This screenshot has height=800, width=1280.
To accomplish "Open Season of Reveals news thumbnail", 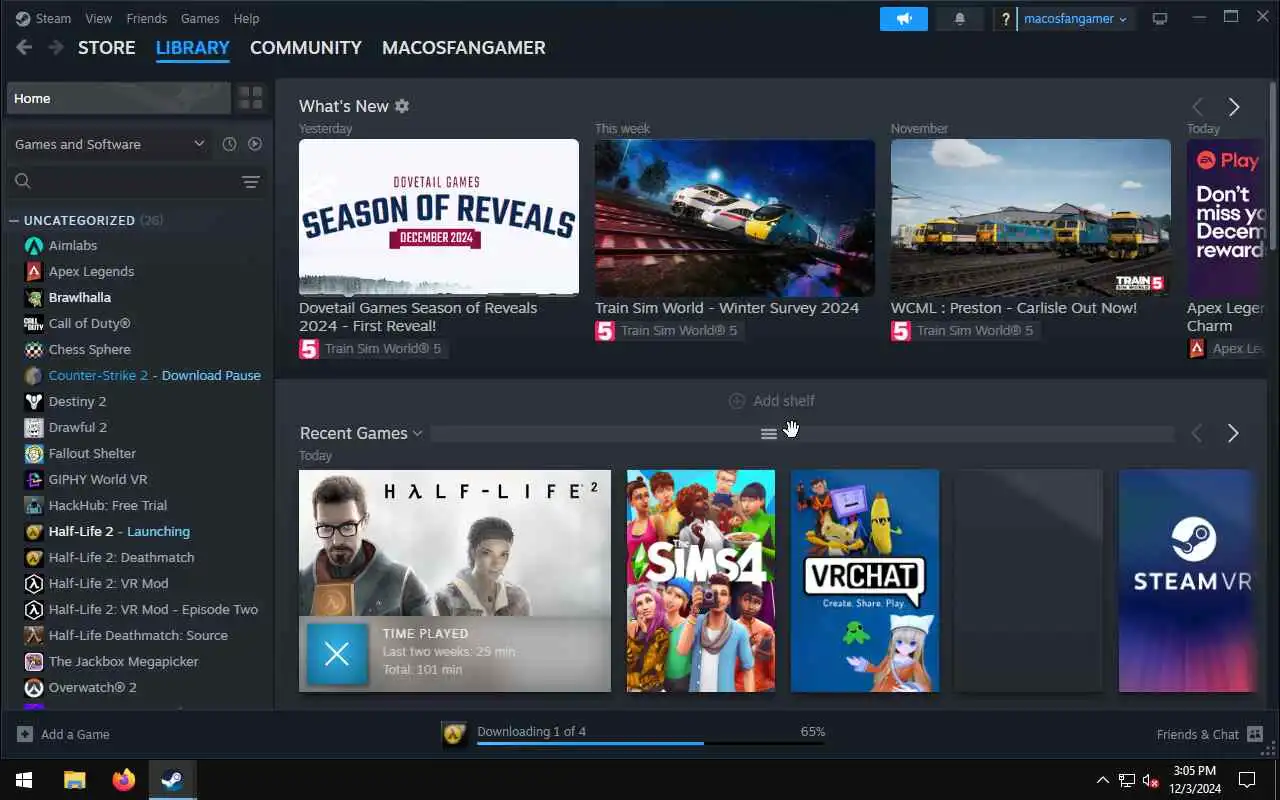I will coord(439,217).
